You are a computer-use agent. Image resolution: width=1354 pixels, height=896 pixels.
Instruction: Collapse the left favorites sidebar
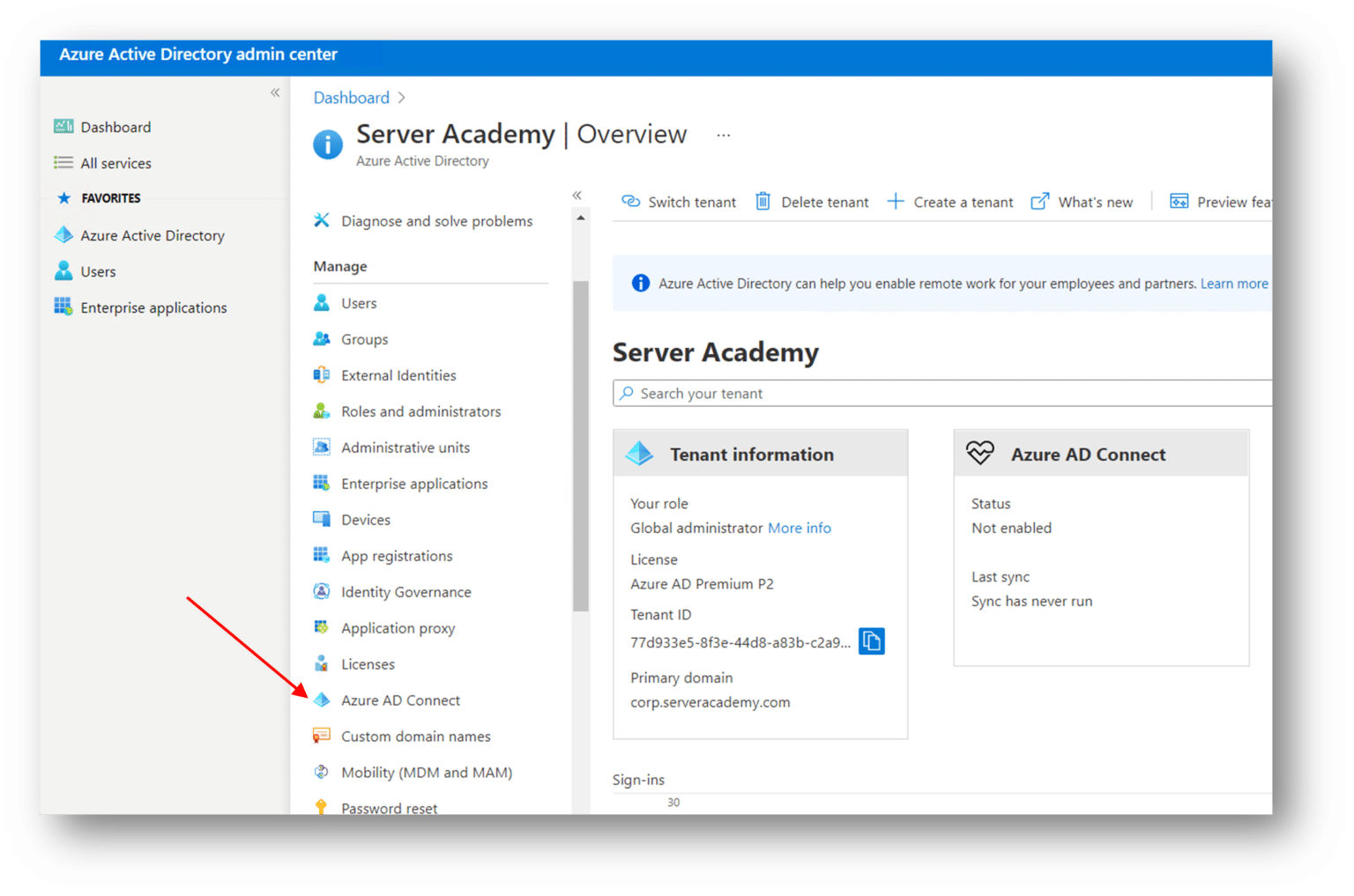[x=274, y=92]
